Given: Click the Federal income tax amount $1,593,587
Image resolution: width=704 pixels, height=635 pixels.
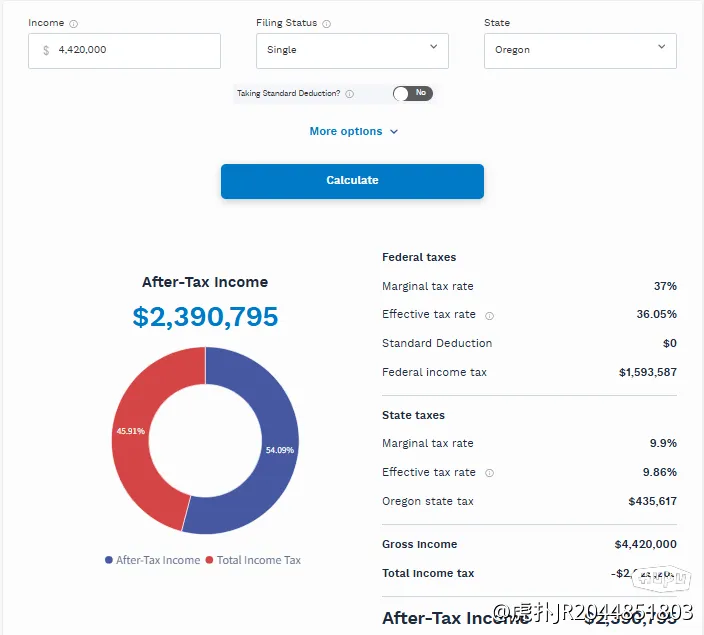Looking at the screenshot, I should 647,373.
